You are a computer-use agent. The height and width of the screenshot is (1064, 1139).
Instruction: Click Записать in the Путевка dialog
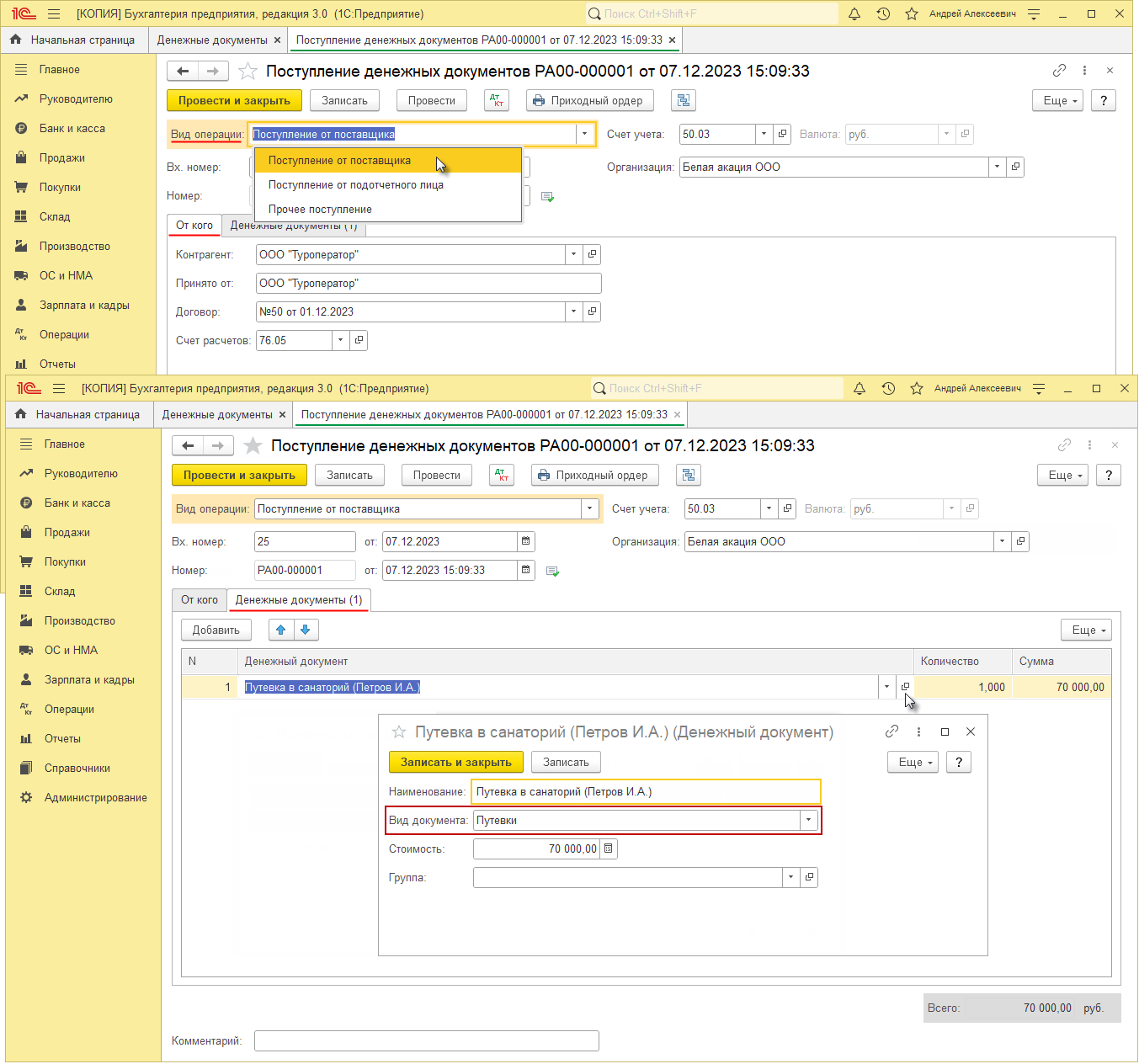click(566, 762)
